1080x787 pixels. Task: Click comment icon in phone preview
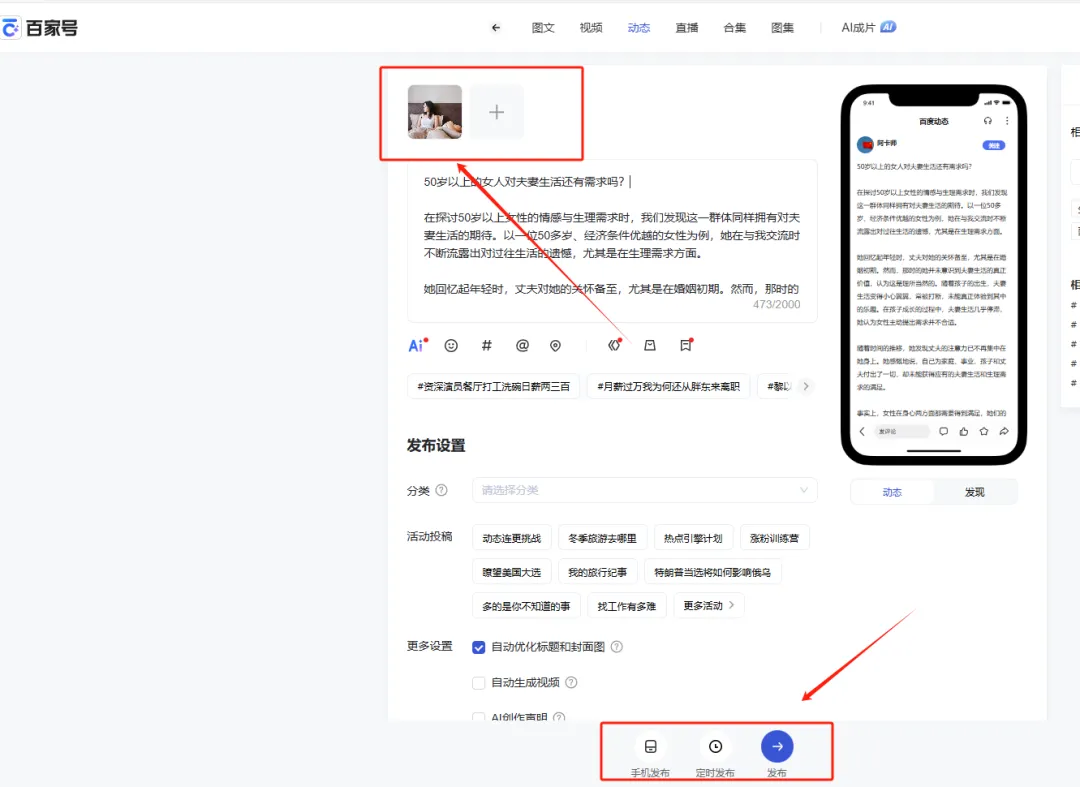(944, 432)
